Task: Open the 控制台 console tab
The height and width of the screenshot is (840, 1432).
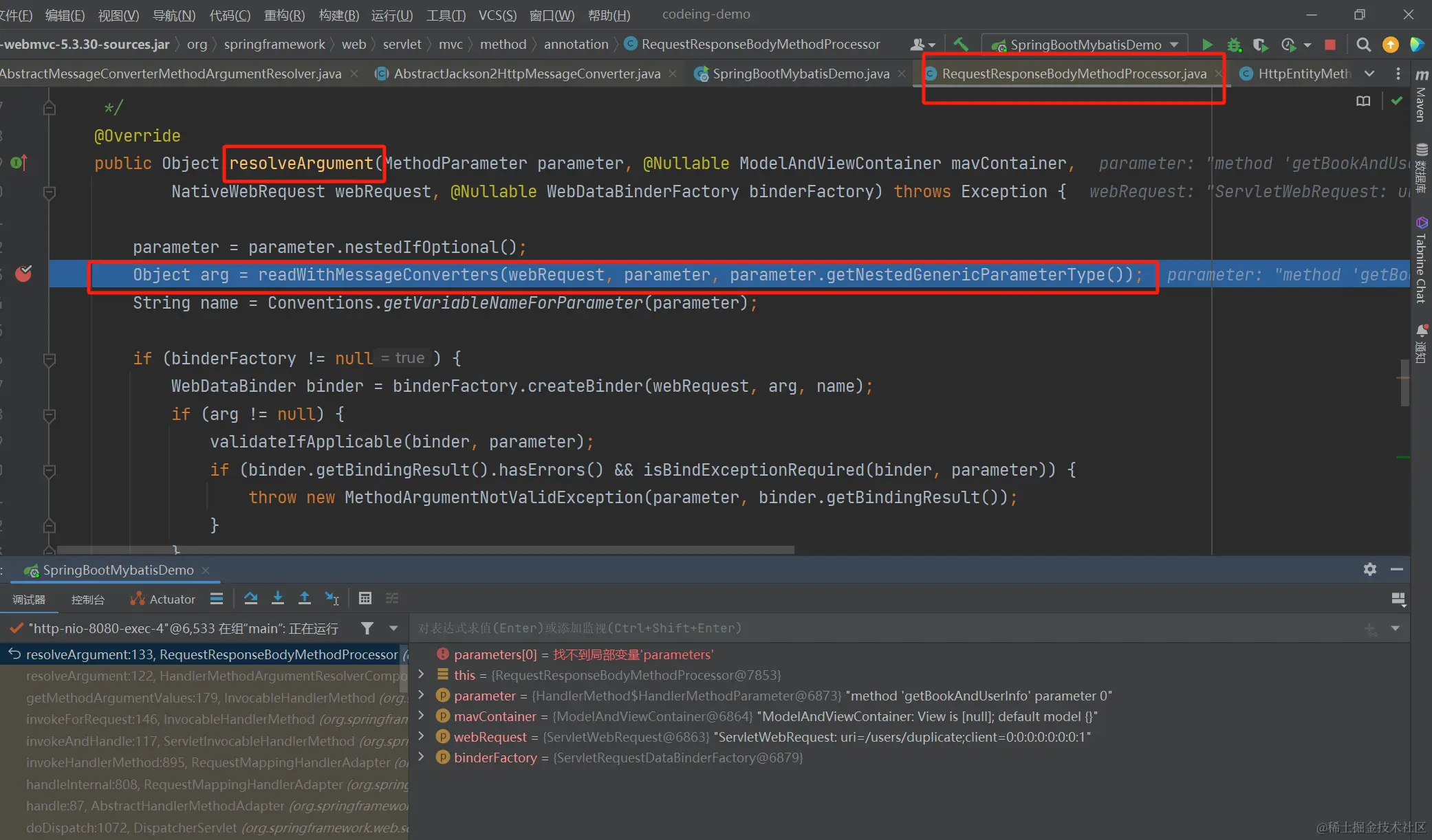Action: [x=88, y=599]
